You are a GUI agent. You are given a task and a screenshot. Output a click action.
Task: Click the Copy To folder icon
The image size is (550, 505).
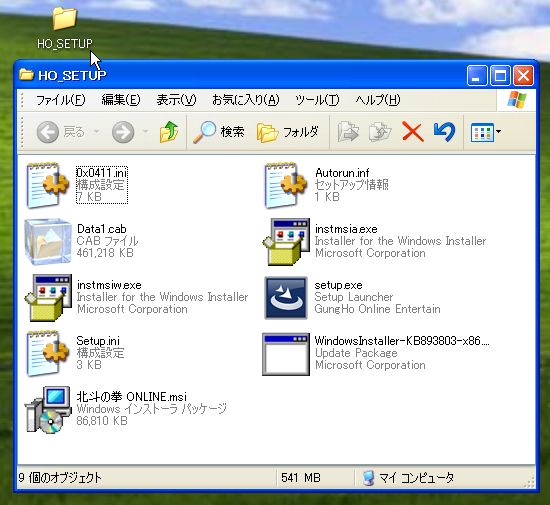380,132
